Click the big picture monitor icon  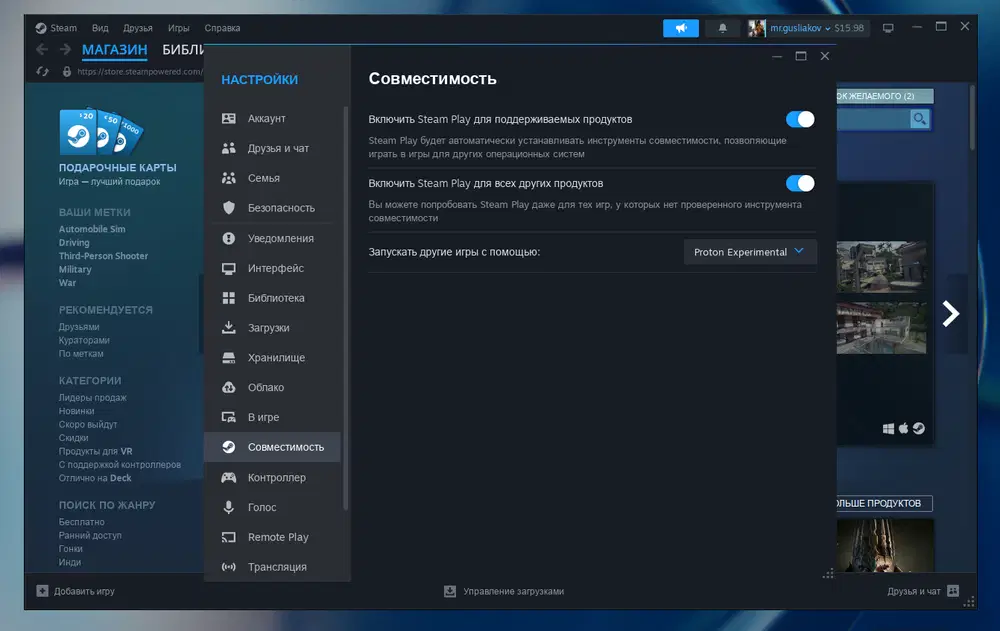click(x=888, y=28)
